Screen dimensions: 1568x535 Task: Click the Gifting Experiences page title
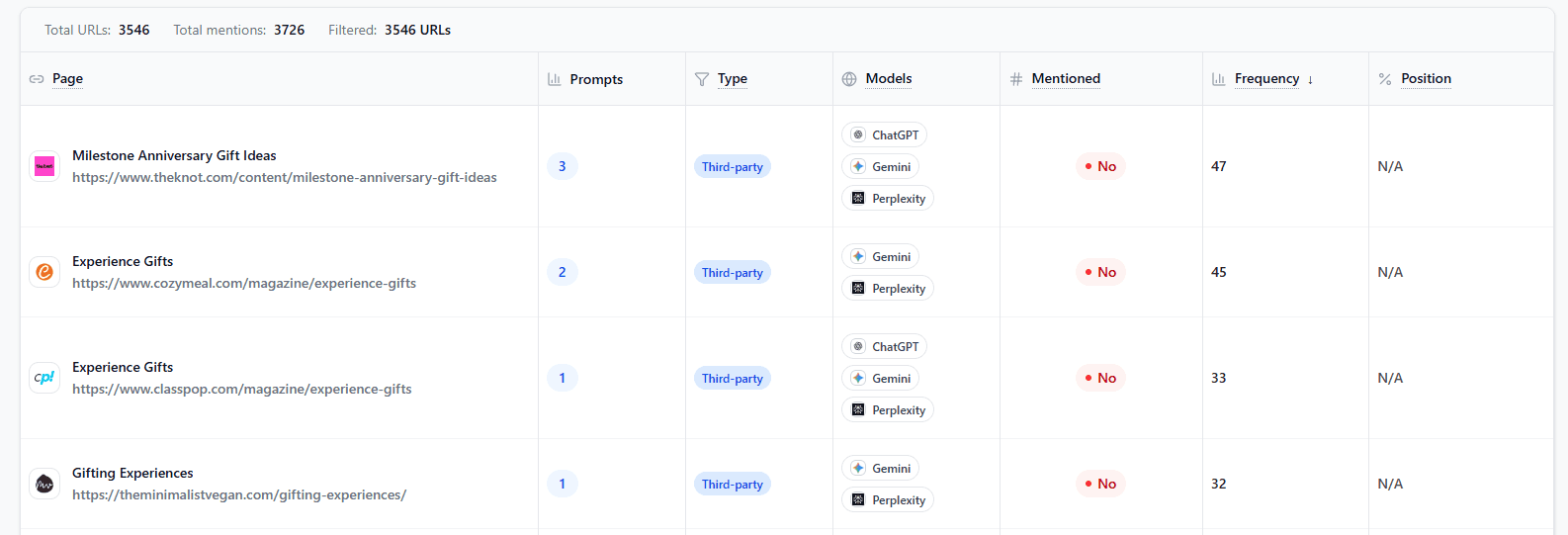click(132, 474)
